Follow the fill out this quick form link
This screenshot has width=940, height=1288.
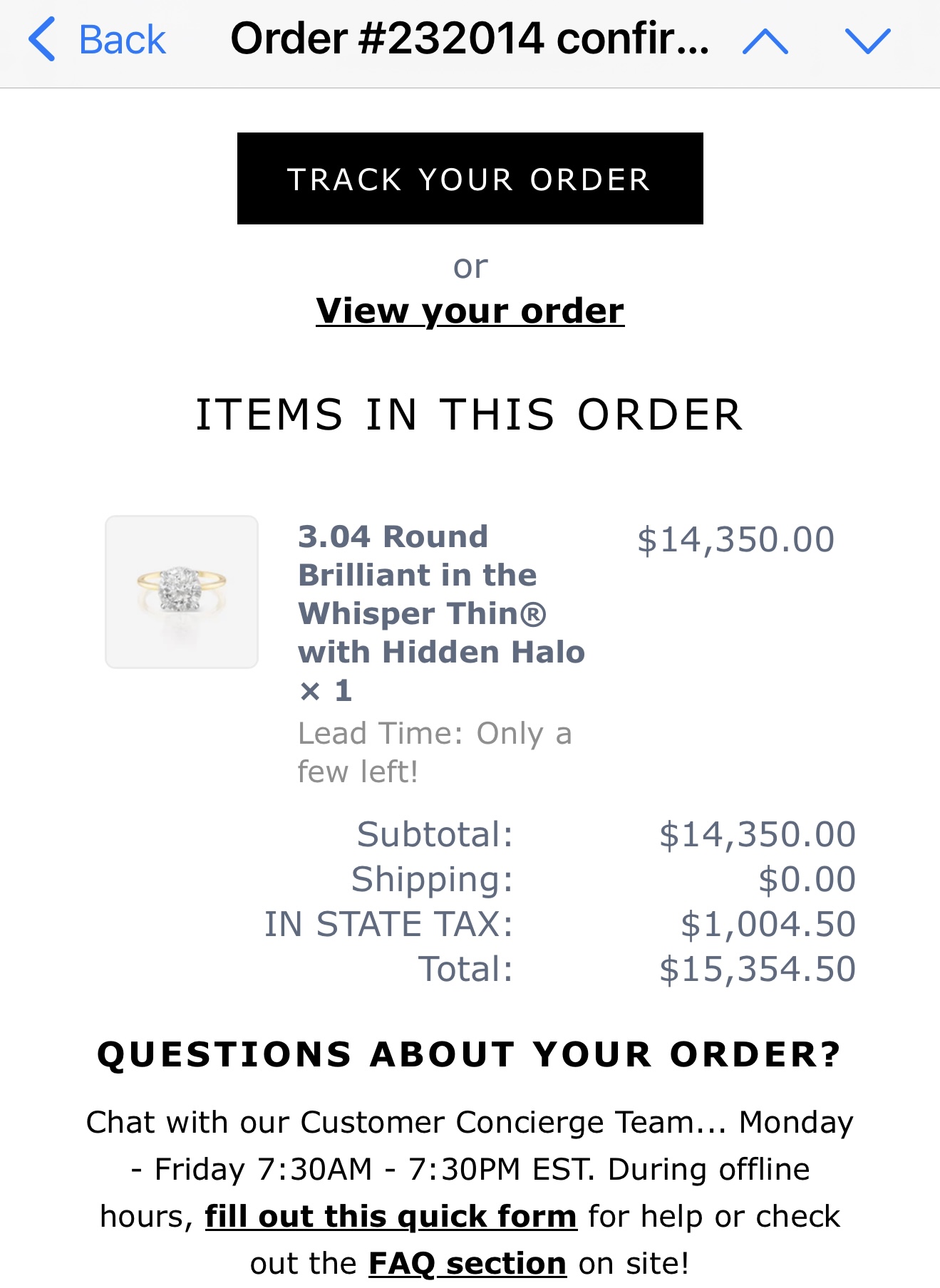tap(391, 1216)
